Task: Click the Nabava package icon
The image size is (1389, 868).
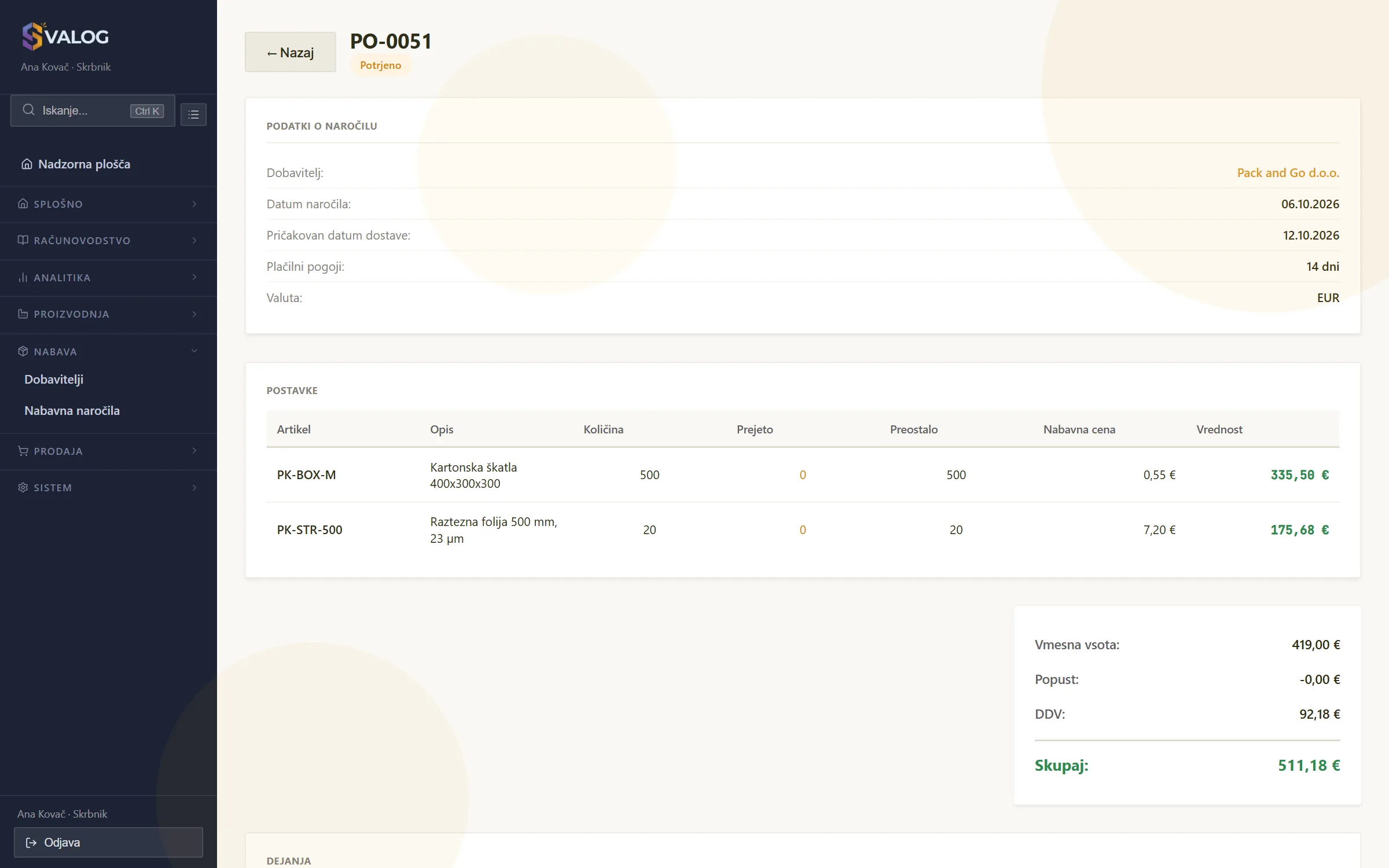Action: pyautogui.click(x=23, y=351)
